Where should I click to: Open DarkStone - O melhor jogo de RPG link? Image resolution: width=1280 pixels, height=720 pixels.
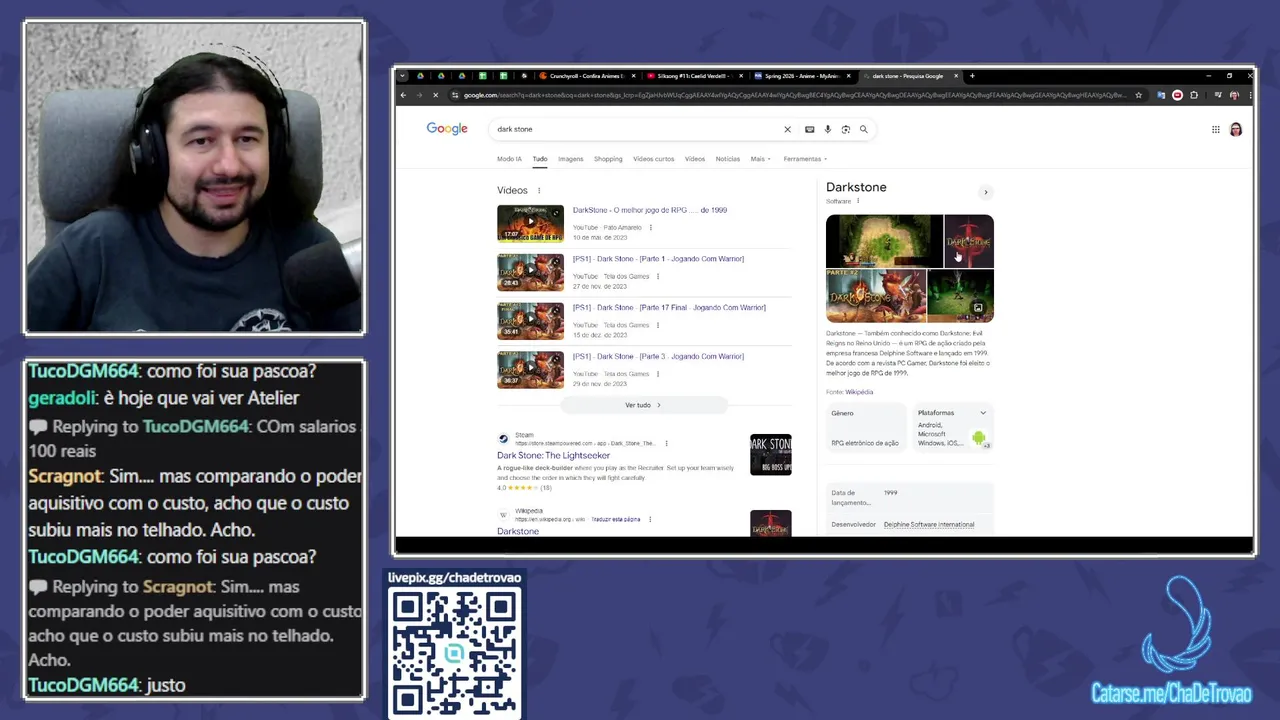point(650,210)
